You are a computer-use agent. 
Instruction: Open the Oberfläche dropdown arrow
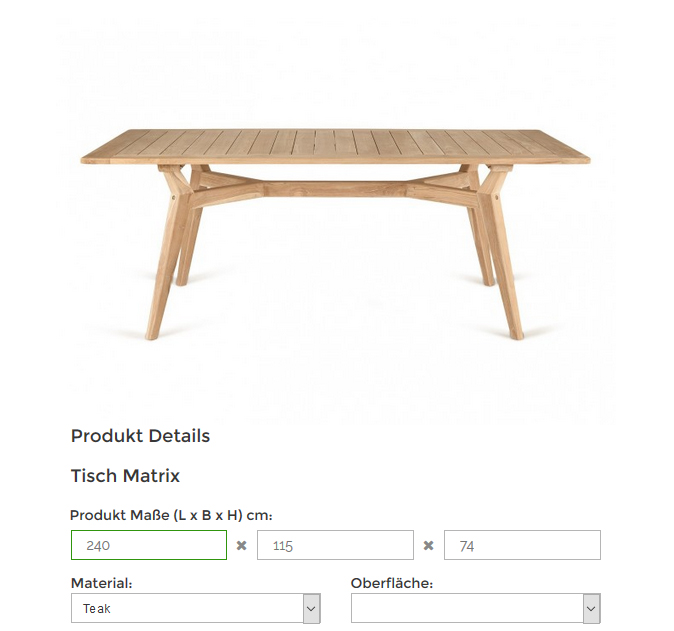(x=591, y=608)
